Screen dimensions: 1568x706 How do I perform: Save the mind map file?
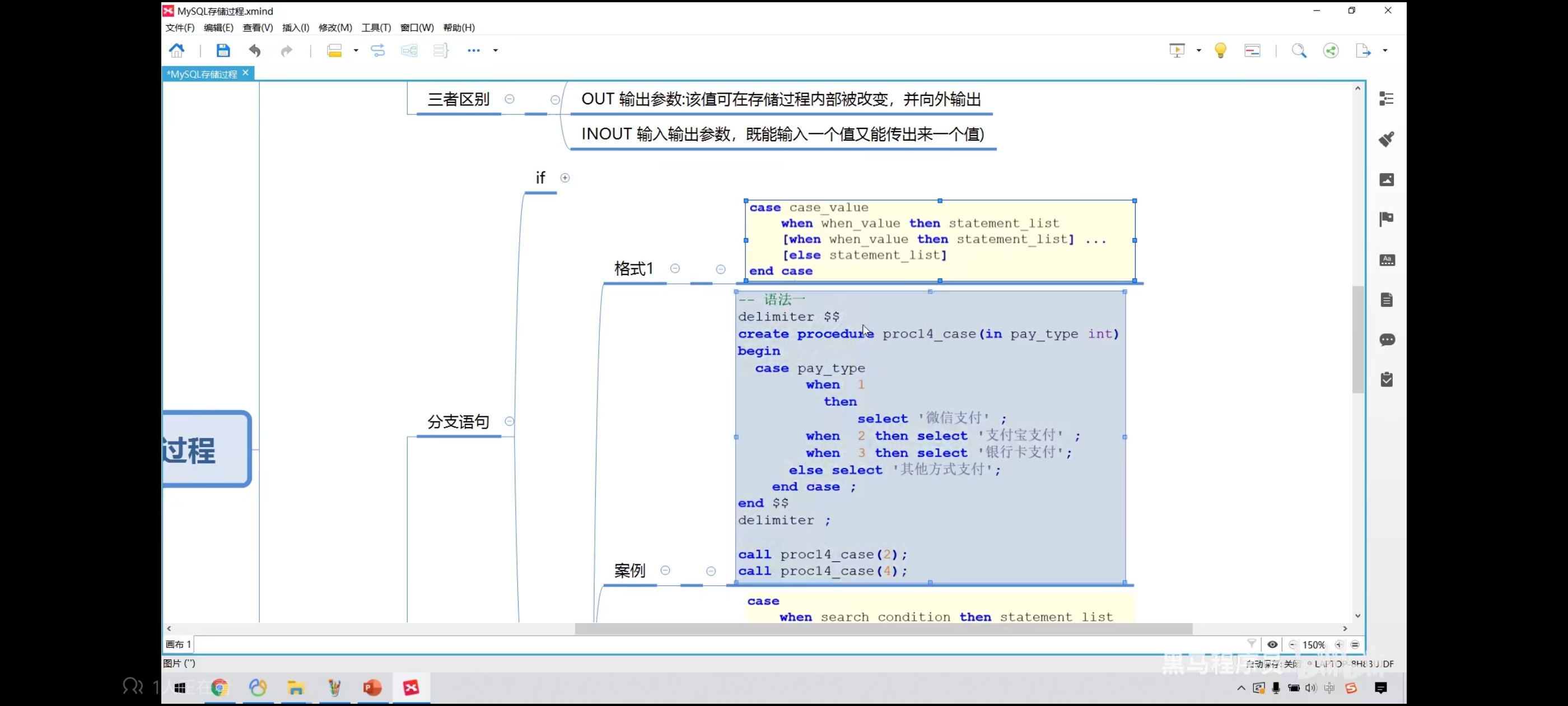[x=223, y=50]
